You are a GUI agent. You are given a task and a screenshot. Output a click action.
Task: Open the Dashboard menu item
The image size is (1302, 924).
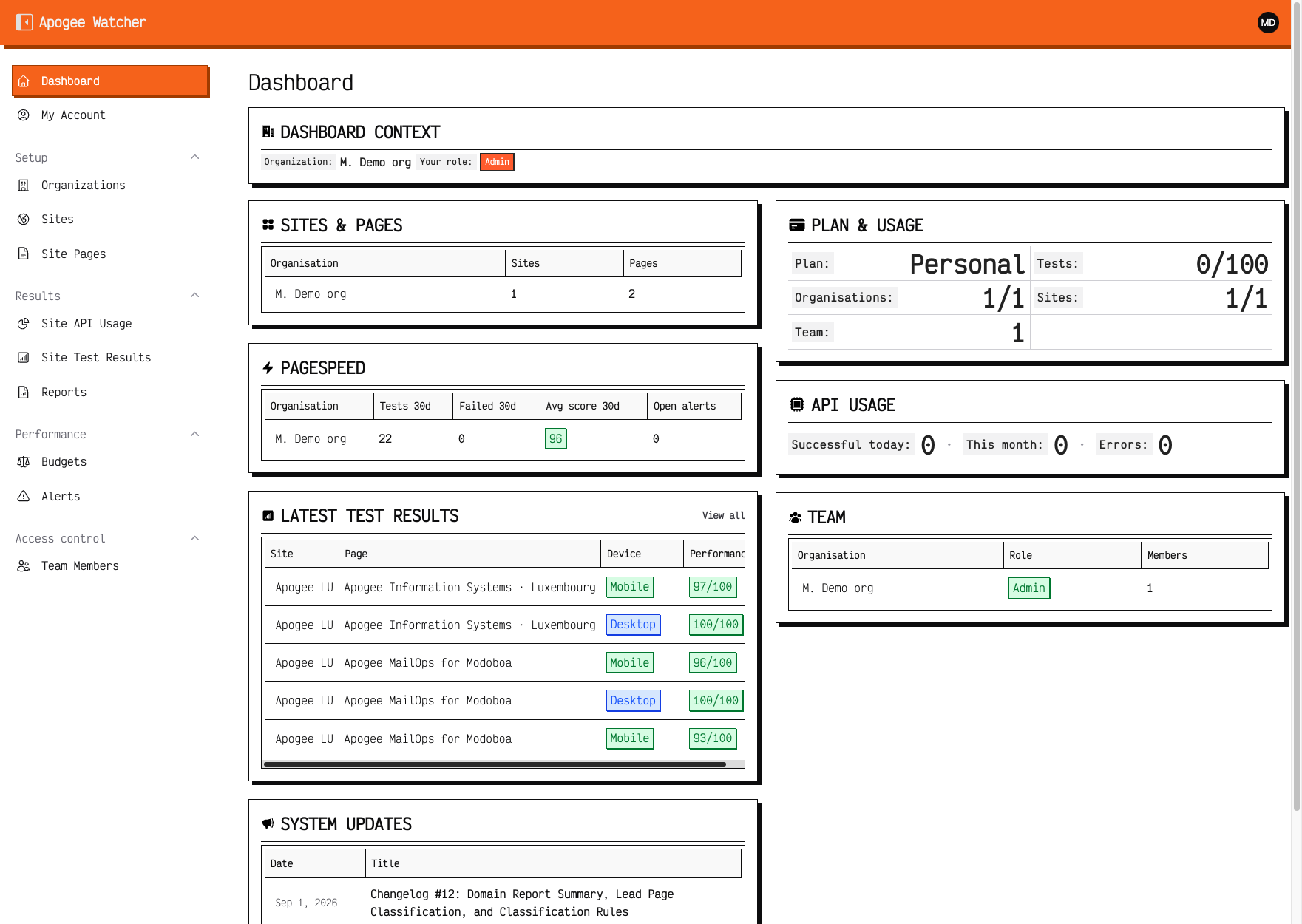pyautogui.click(x=110, y=81)
